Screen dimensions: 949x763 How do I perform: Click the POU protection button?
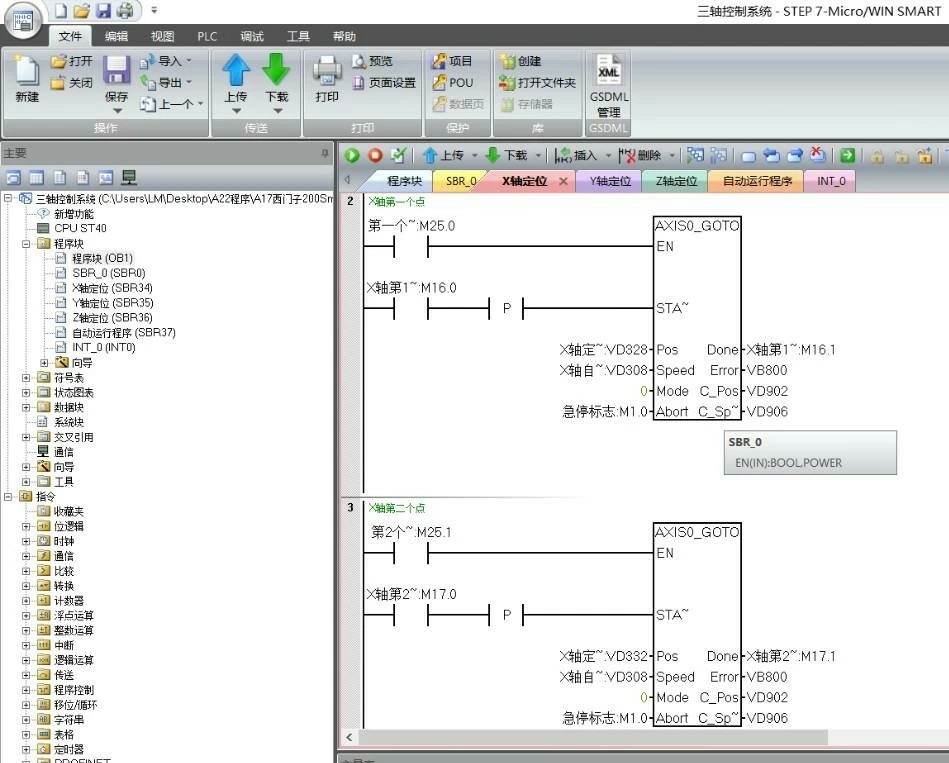coord(453,82)
